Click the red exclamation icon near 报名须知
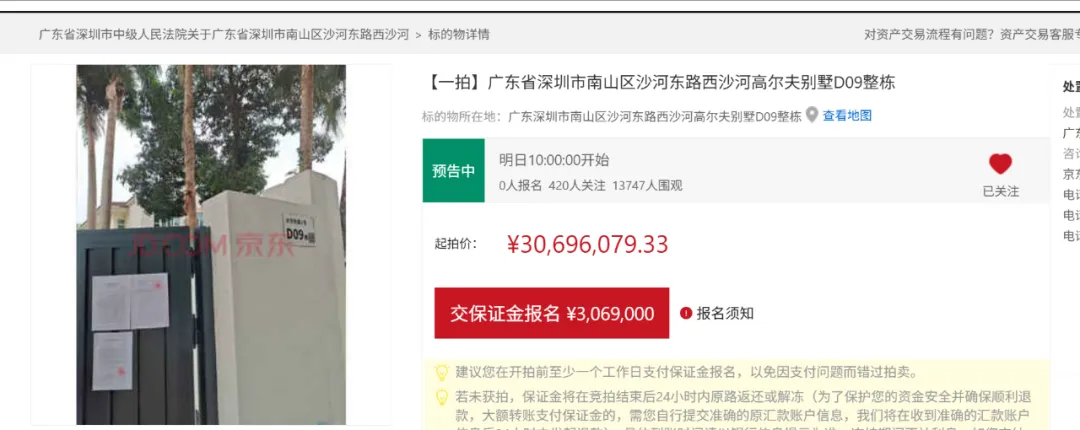The image size is (1080, 430). 685,313
